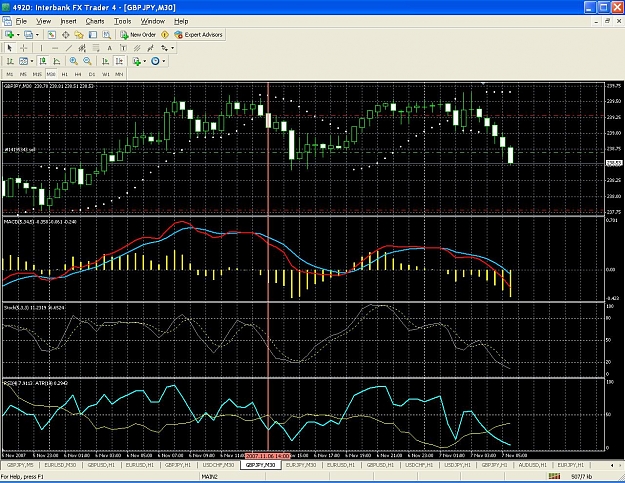The height and width of the screenshot is (483, 625).
Task: Toggle Expert Advisors on or off
Action: (198, 35)
